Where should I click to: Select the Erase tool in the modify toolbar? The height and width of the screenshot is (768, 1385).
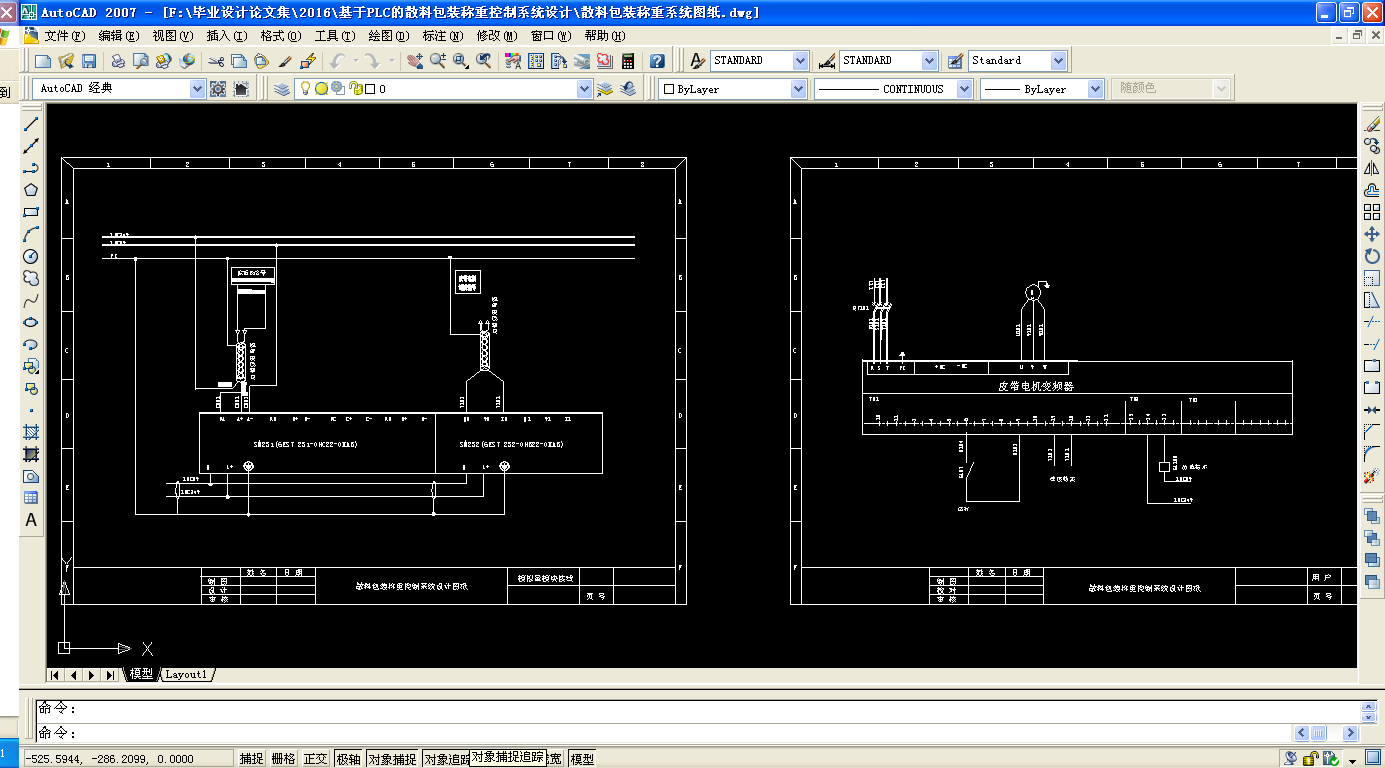tap(1372, 124)
